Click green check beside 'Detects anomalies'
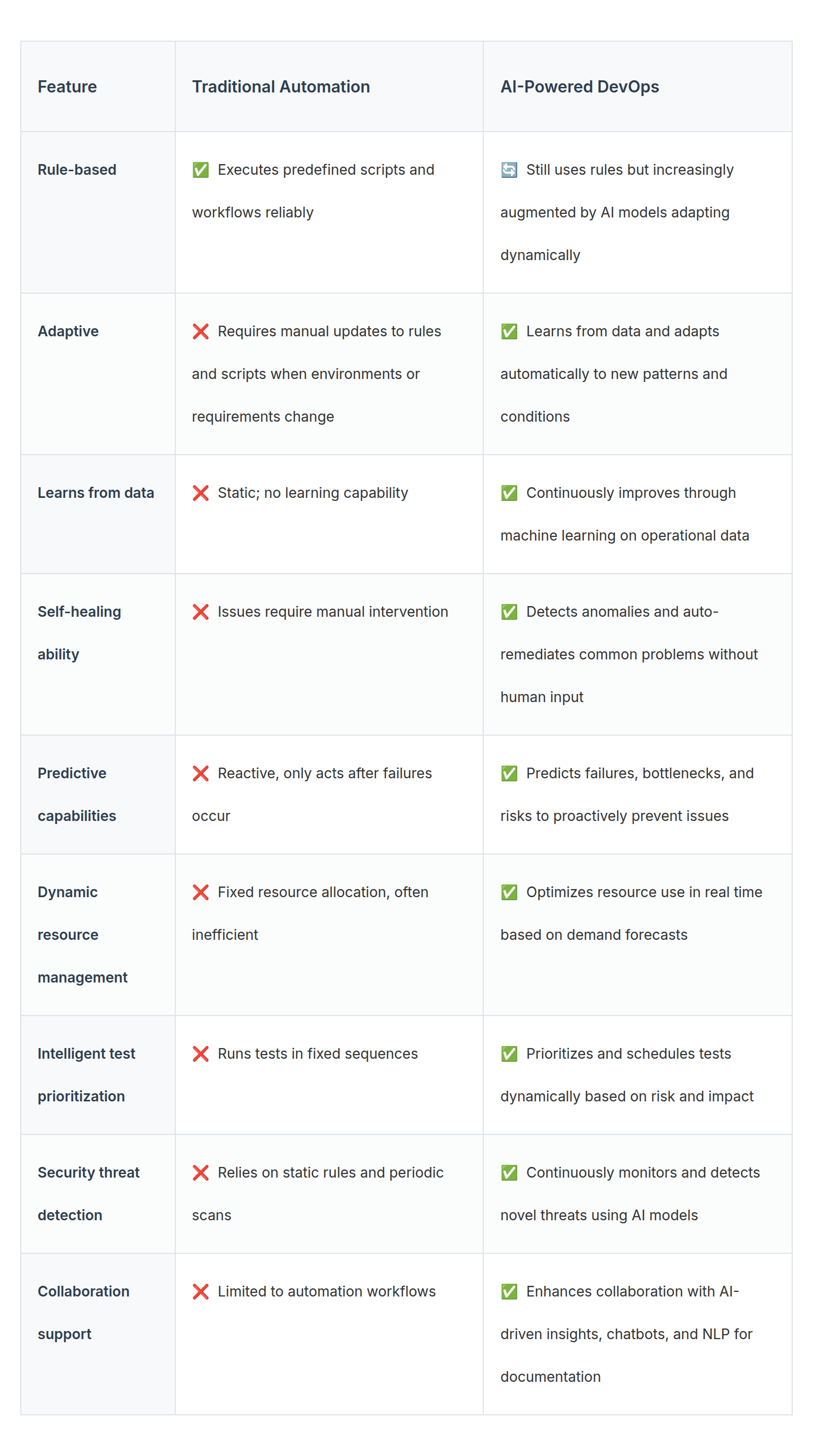 pos(509,612)
